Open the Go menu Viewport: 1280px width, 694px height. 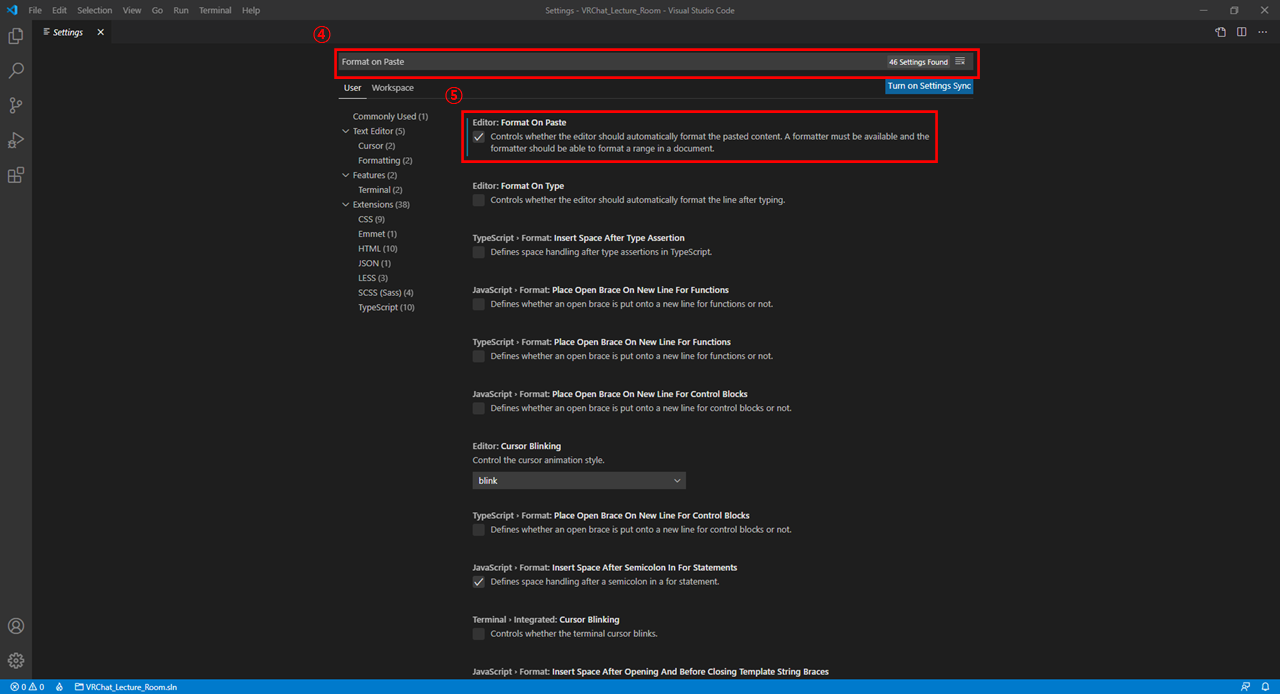157,10
